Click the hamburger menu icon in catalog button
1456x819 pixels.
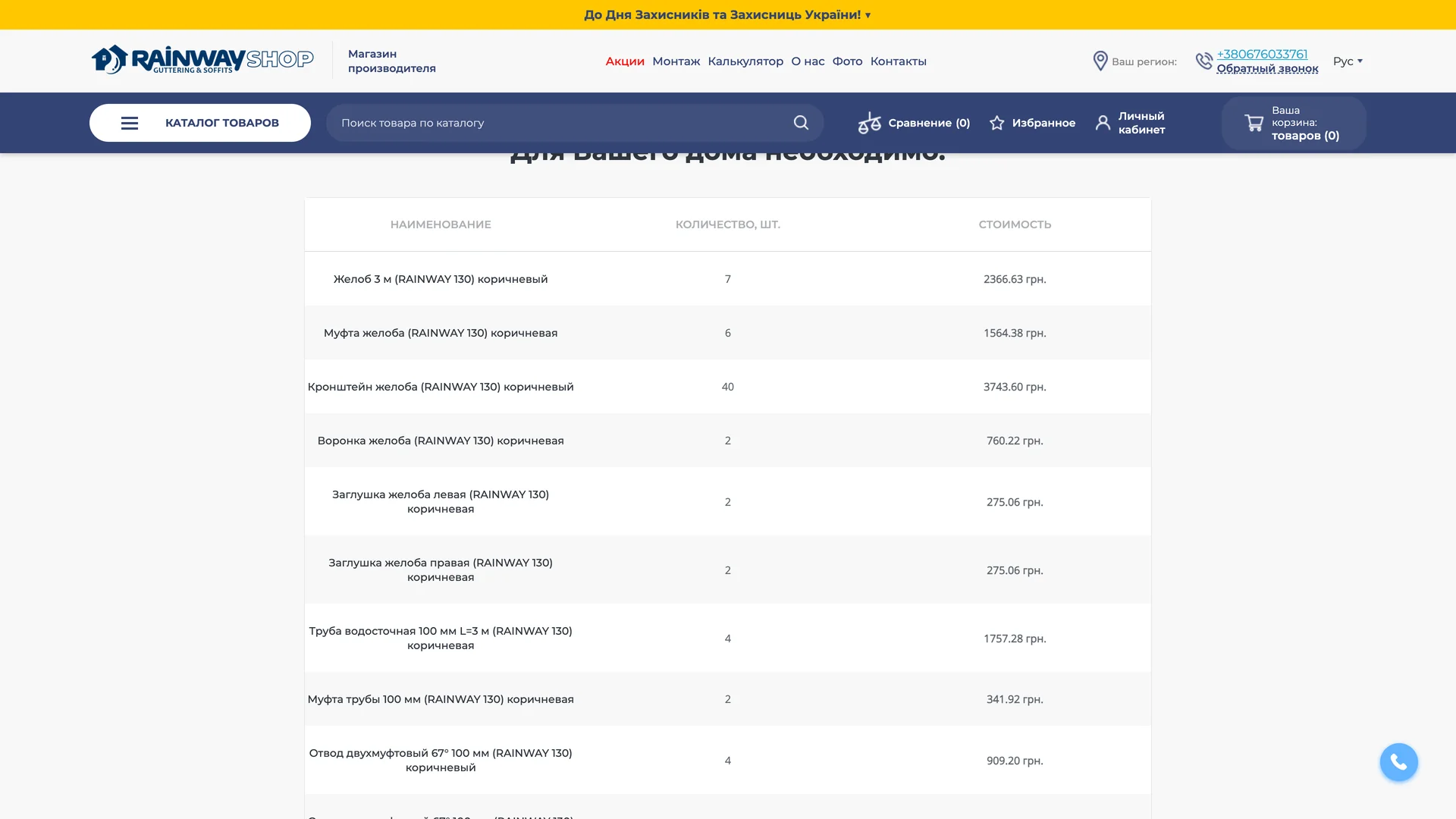(130, 123)
